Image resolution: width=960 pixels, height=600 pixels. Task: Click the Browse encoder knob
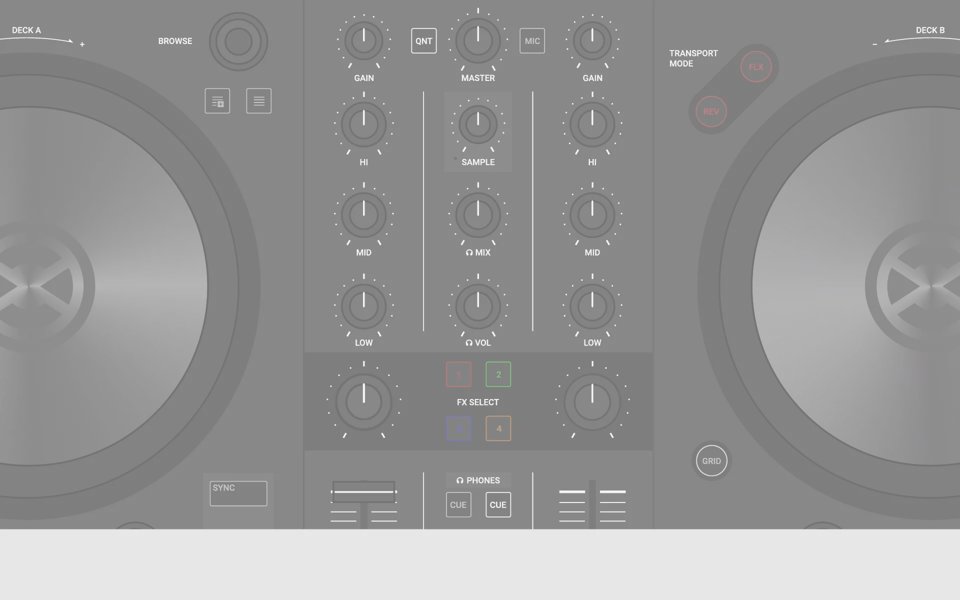click(x=238, y=42)
